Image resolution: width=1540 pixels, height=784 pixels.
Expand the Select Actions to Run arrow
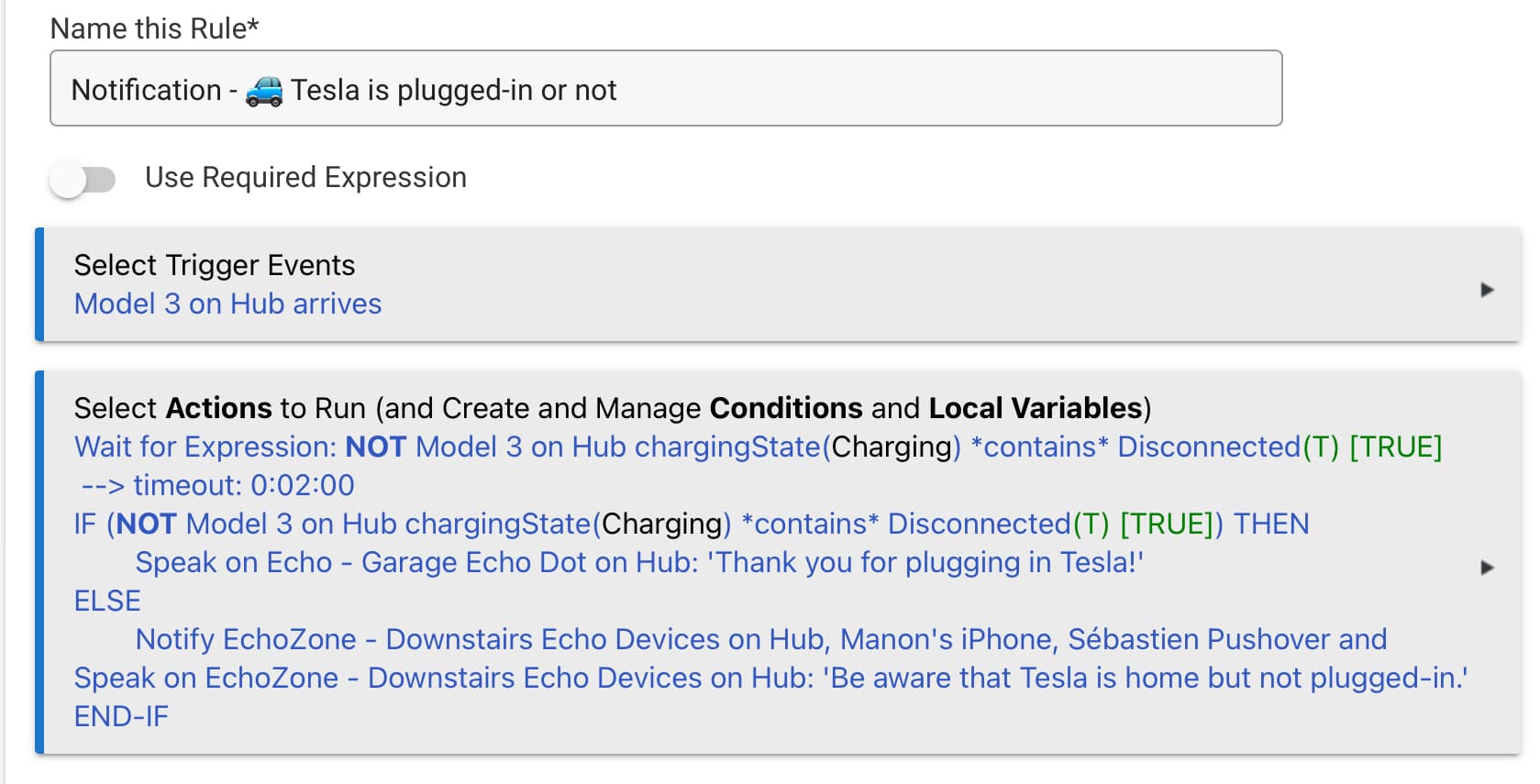[1487, 568]
